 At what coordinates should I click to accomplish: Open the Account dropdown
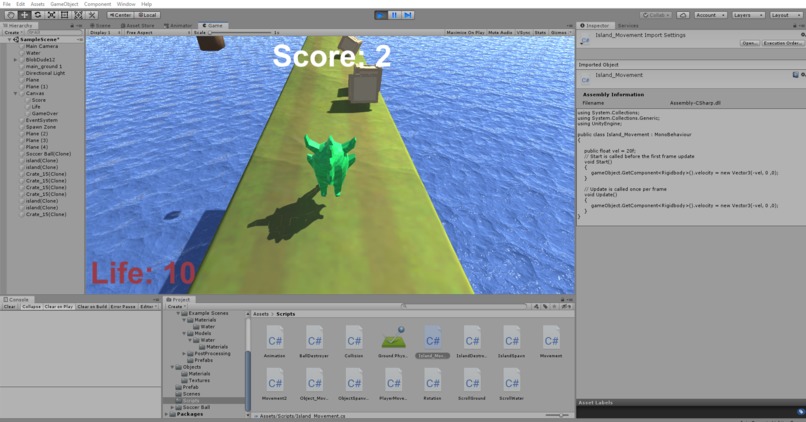pos(710,15)
